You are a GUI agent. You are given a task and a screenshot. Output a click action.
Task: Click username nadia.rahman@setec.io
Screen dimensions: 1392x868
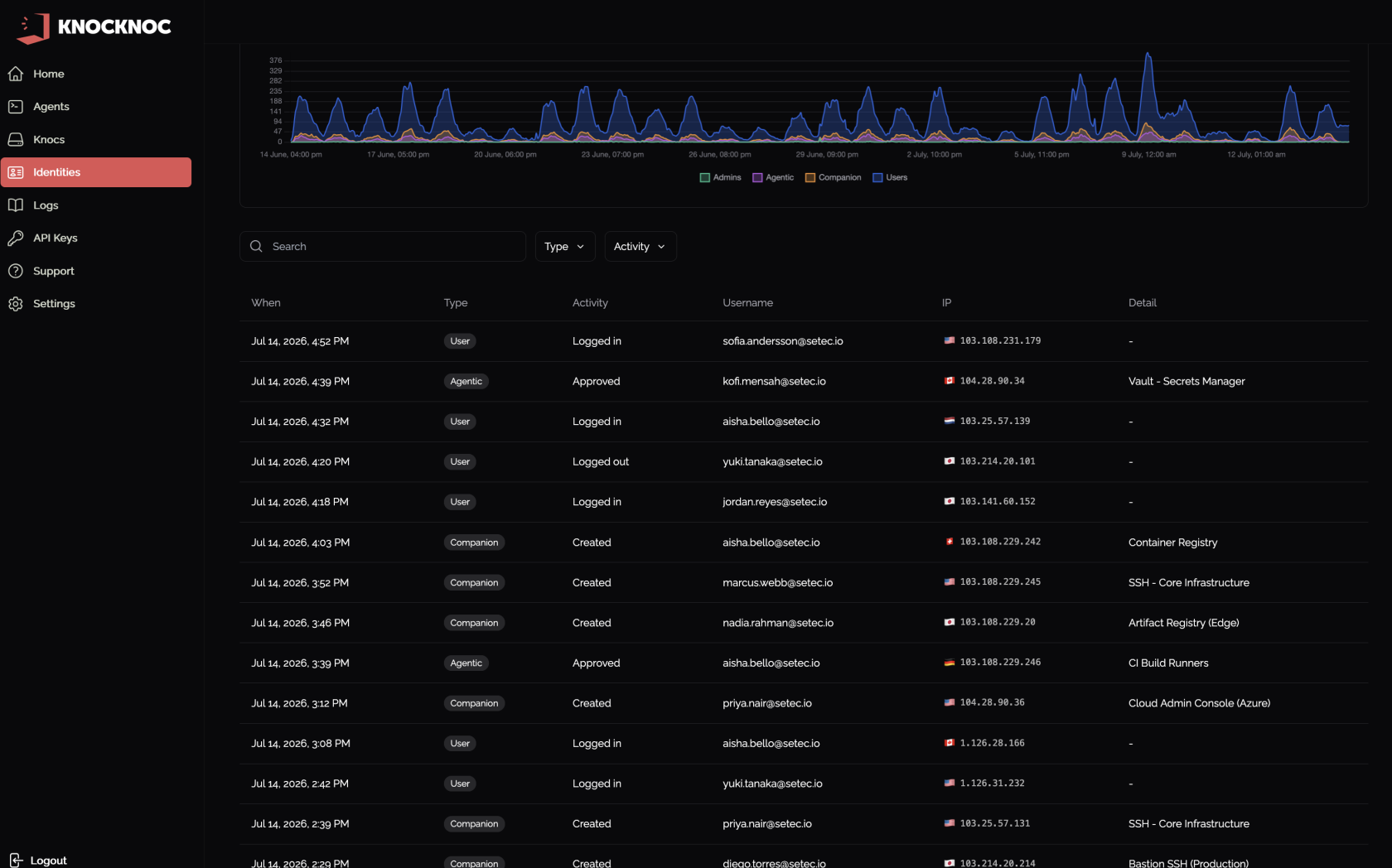(778, 623)
